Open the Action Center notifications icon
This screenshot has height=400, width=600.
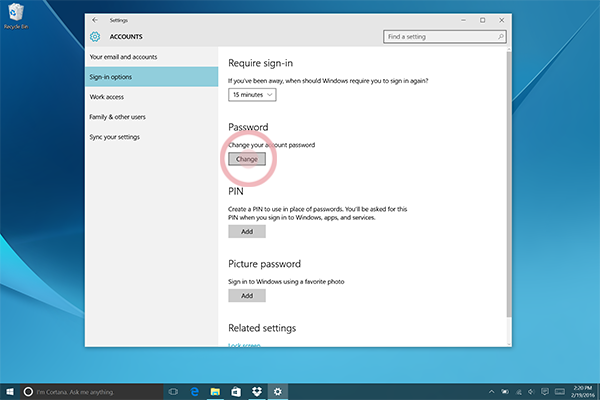pyautogui.click(x=545, y=392)
